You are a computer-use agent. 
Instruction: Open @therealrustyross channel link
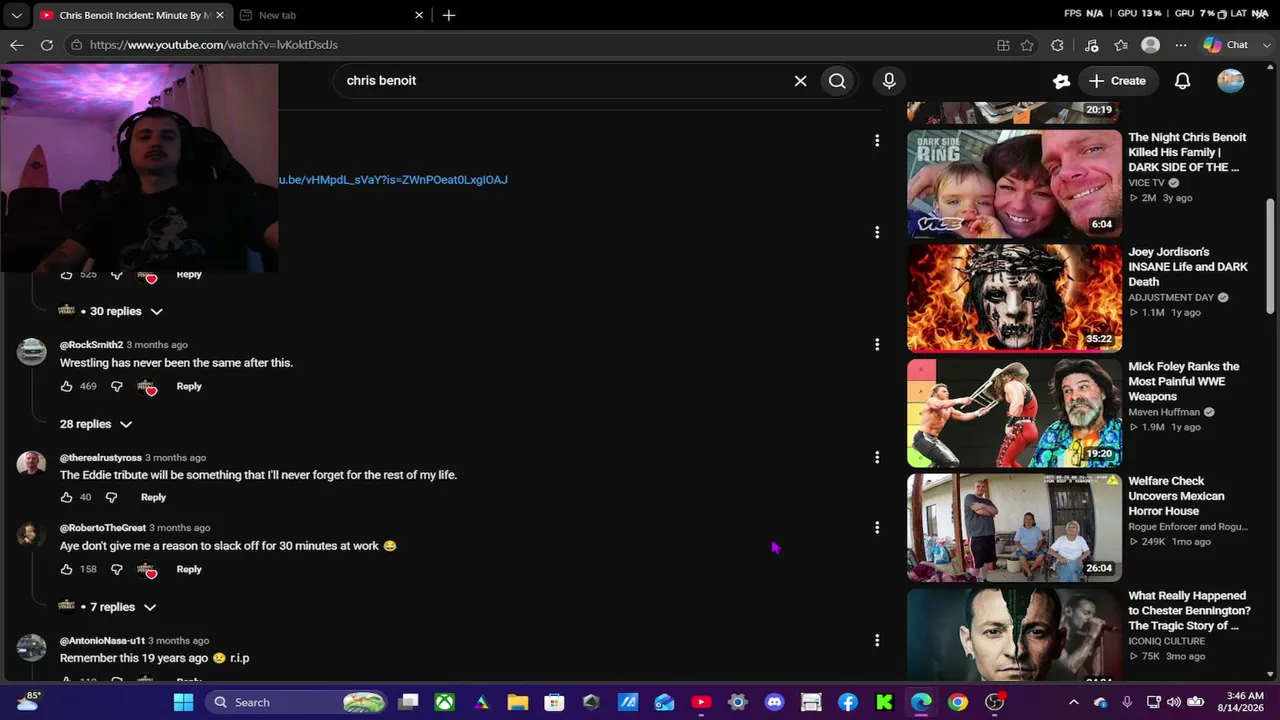coord(100,458)
